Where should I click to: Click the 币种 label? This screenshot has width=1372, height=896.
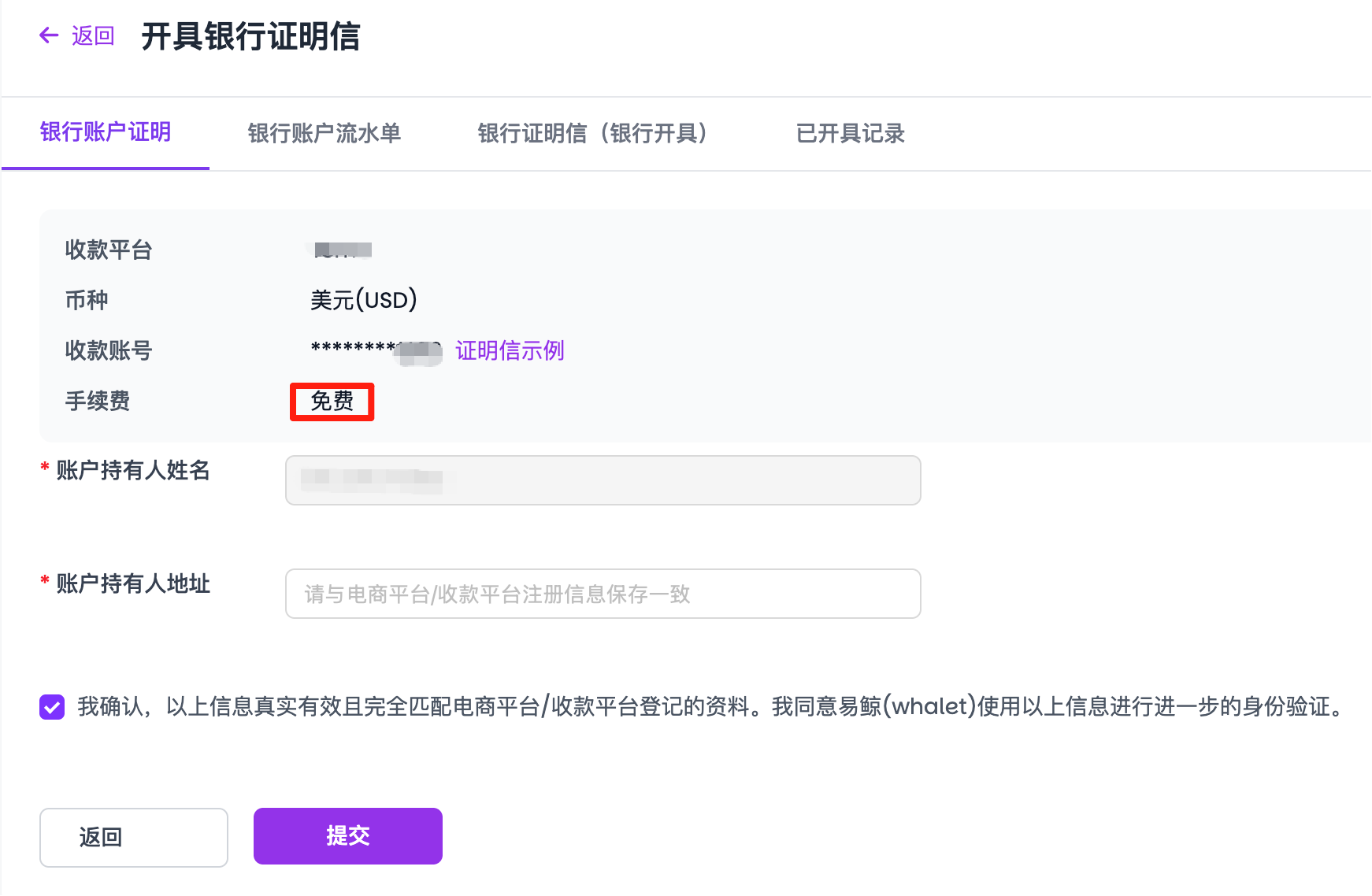coord(86,300)
